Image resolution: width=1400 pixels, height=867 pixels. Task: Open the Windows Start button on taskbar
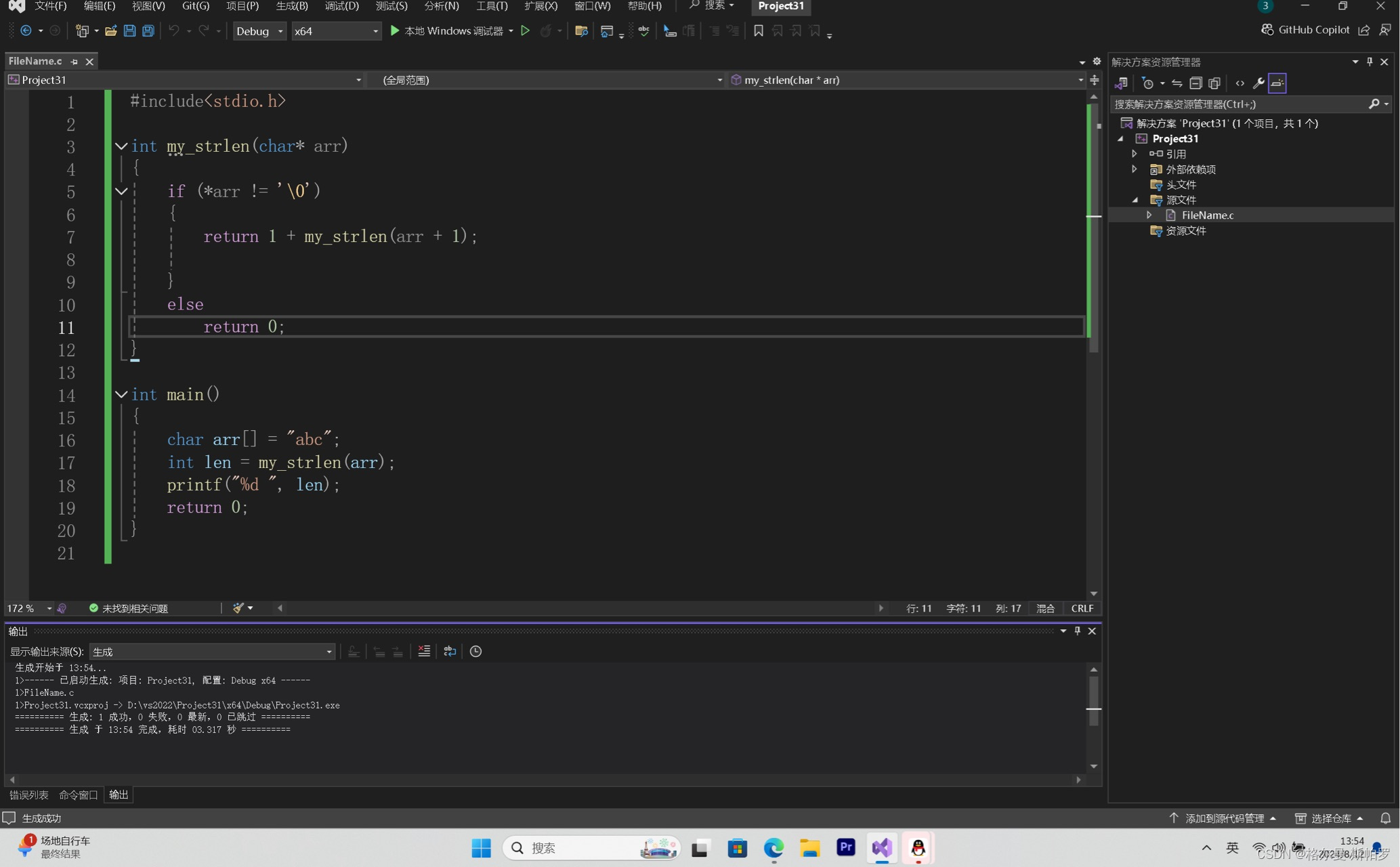coord(481,848)
